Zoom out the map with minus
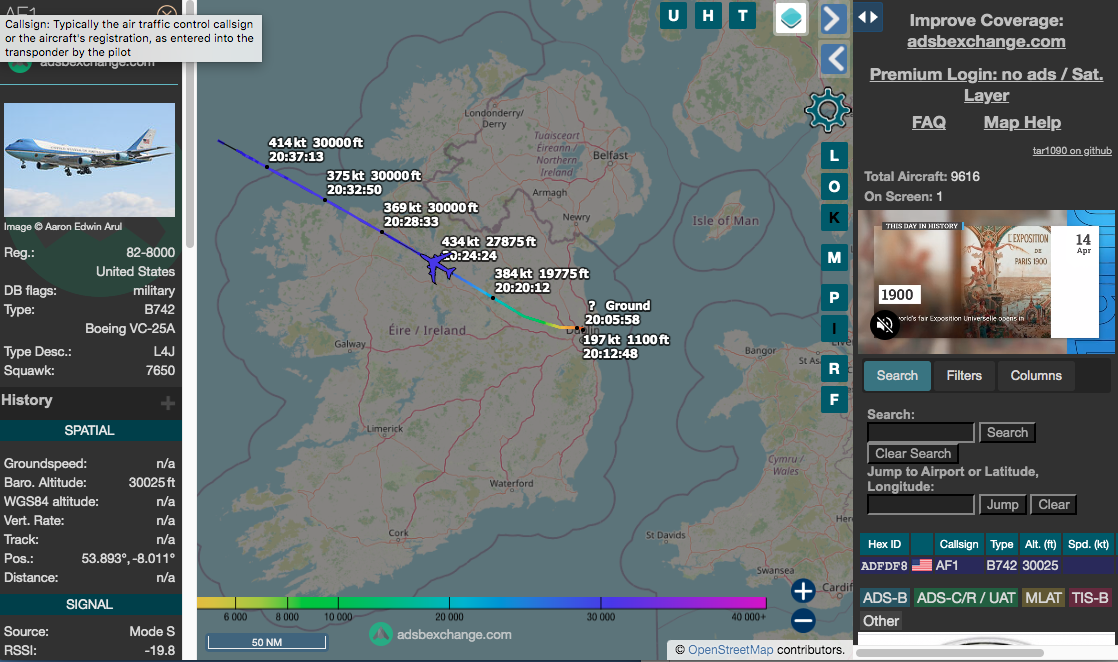 pyautogui.click(x=803, y=621)
